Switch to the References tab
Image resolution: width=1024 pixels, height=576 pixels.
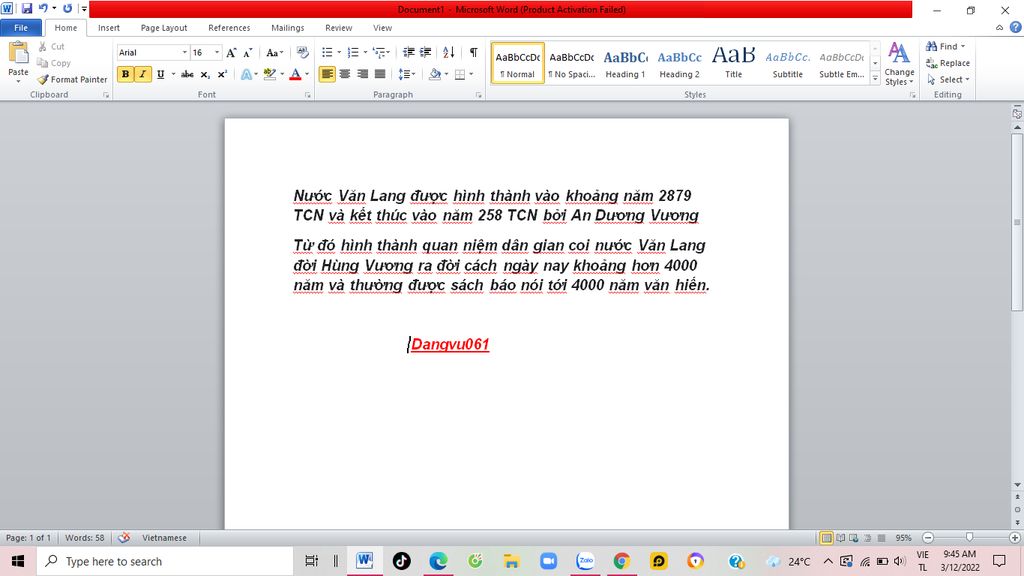[x=229, y=27]
